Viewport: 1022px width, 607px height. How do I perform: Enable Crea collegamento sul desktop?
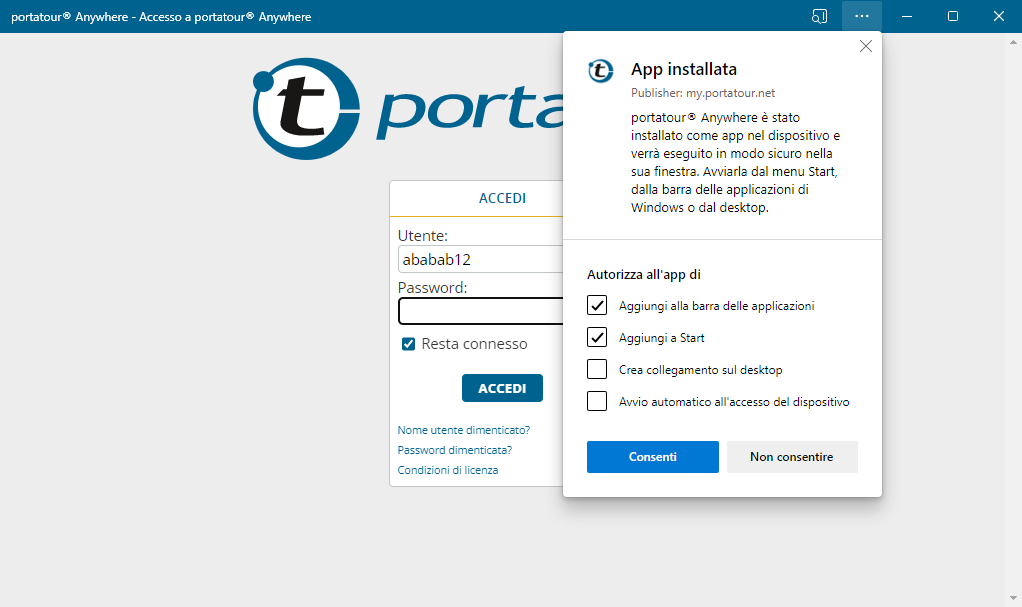(597, 369)
